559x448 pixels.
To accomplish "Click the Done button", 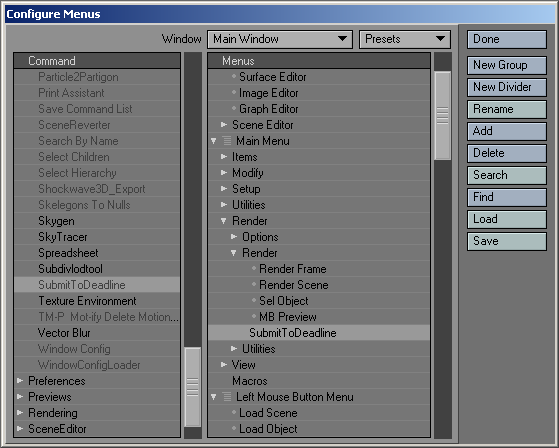I will (507, 39).
